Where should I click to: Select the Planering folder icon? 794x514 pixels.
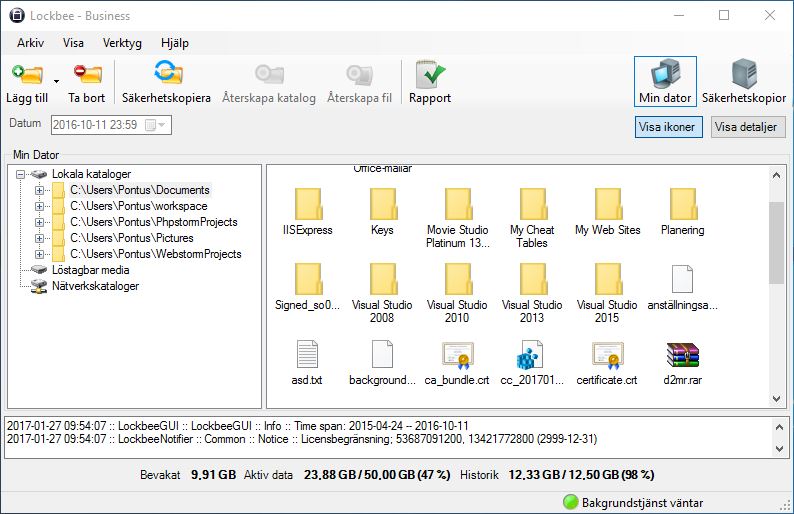pyautogui.click(x=683, y=204)
